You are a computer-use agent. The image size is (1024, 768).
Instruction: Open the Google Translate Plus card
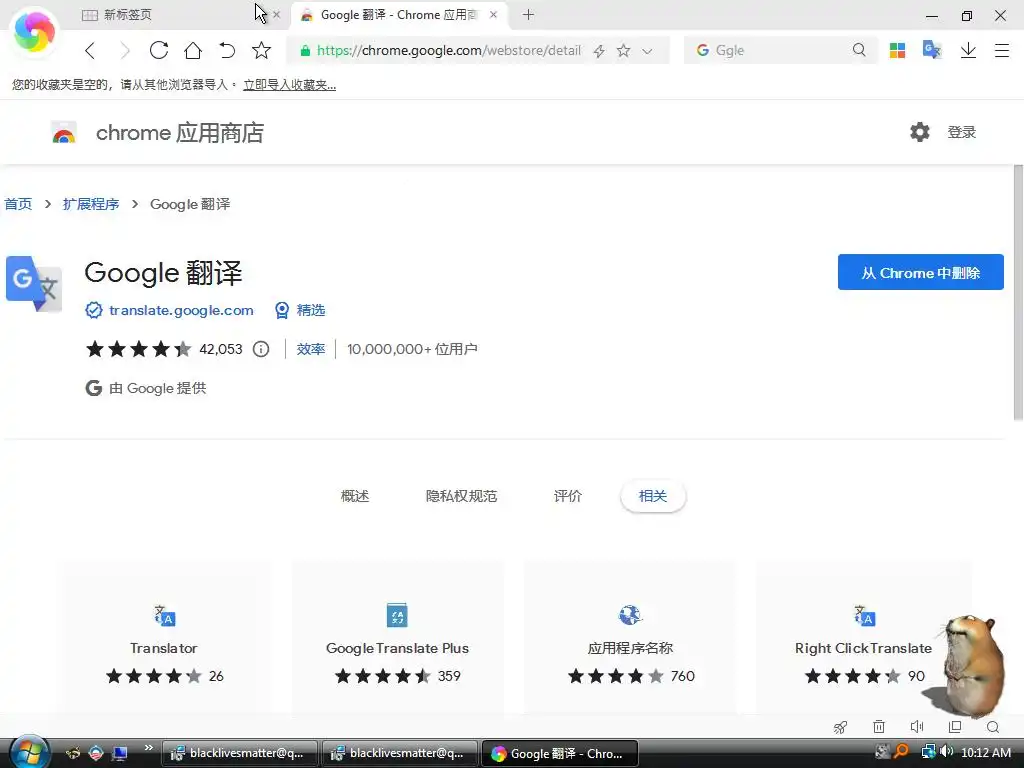point(397,637)
